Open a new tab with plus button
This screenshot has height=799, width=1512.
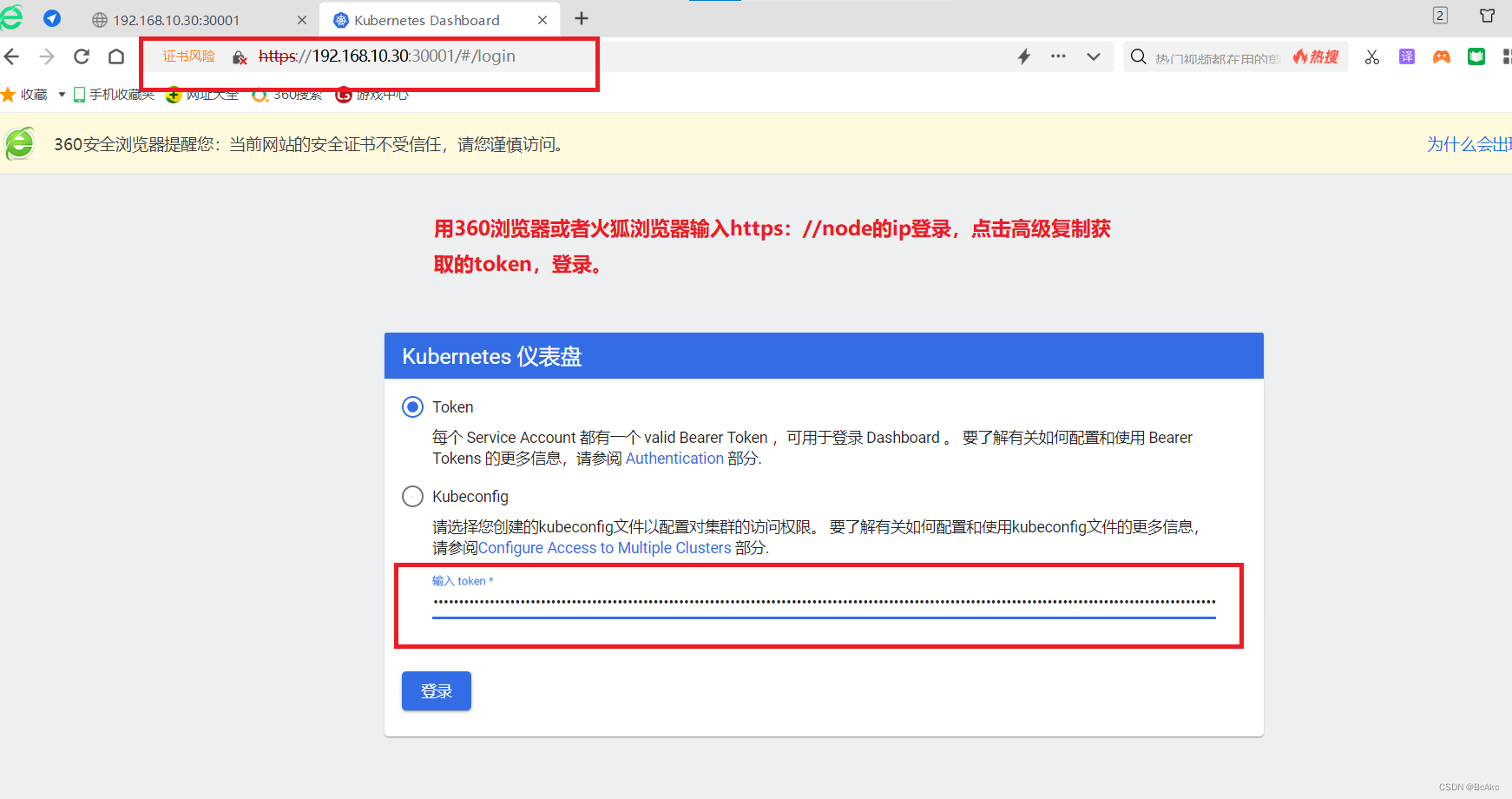coord(582,18)
